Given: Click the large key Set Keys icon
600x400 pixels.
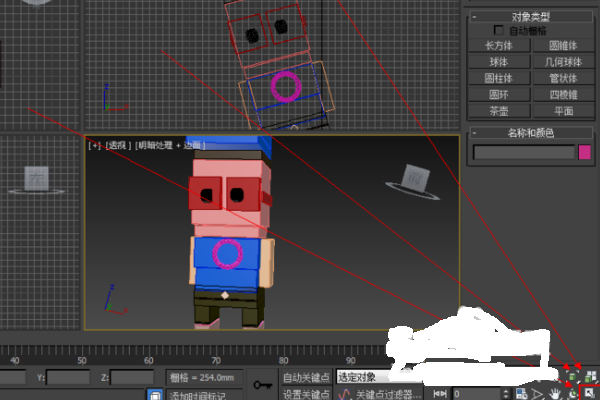Looking at the screenshot, I should 262,385.
